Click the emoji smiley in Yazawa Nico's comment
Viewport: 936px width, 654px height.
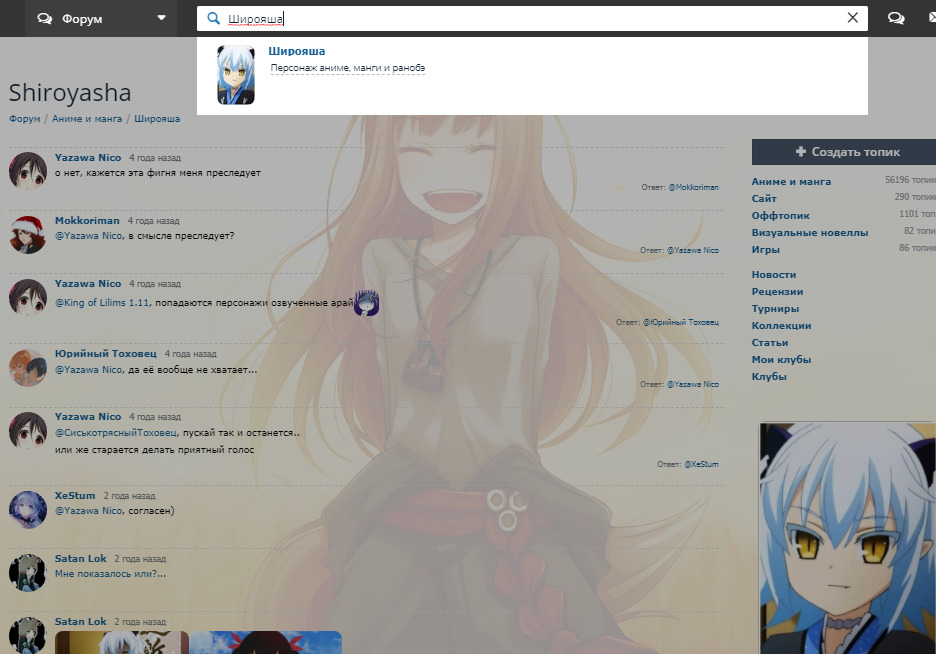coord(366,303)
